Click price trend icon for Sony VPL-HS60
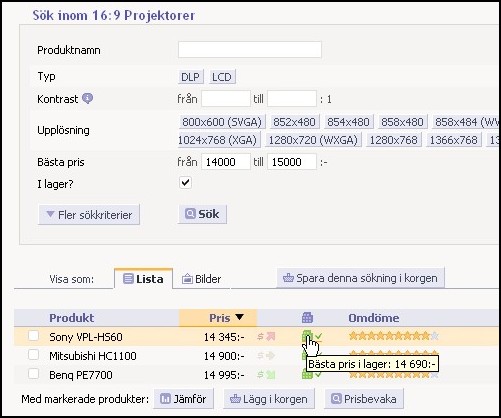Viewport: 501px width, 418px height. pos(266,337)
